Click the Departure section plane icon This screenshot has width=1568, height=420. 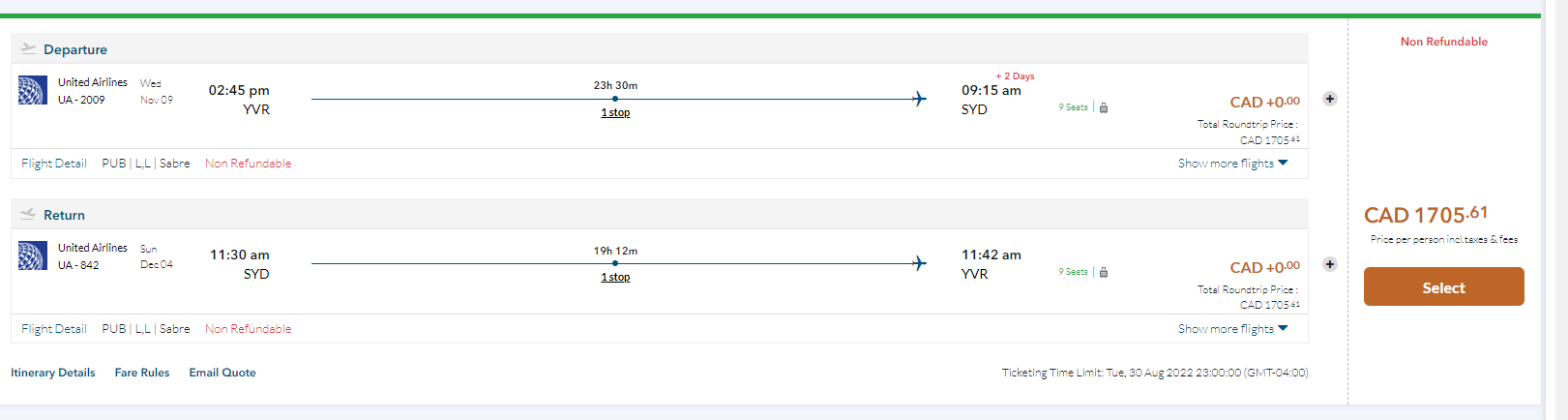[x=28, y=48]
